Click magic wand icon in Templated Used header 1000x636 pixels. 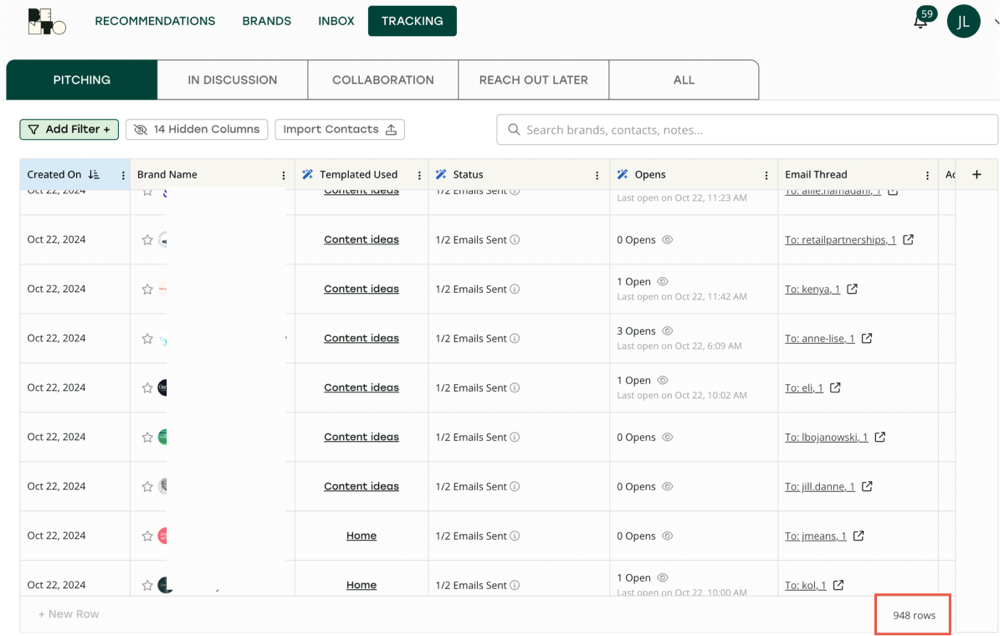click(307, 174)
